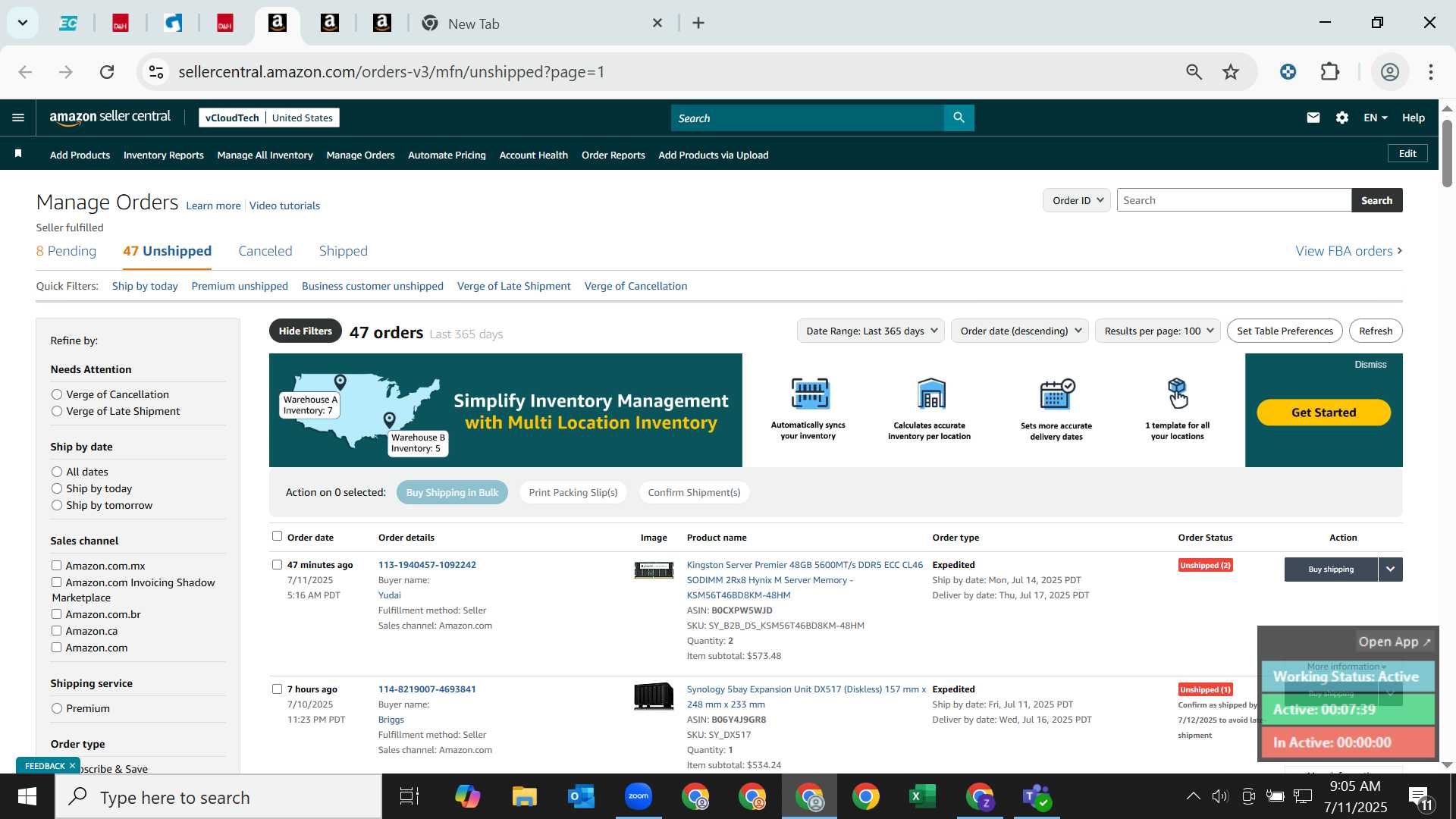Select Ship by tomorrow radio button
Screen dimensions: 1456x819
(57, 505)
